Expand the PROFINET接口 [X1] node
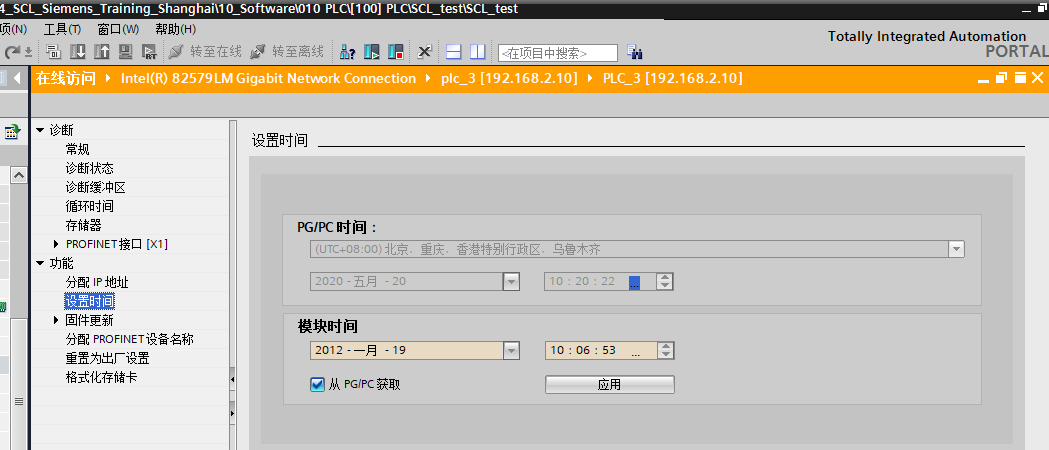Screen dimensions: 1049x450 click(56, 244)
